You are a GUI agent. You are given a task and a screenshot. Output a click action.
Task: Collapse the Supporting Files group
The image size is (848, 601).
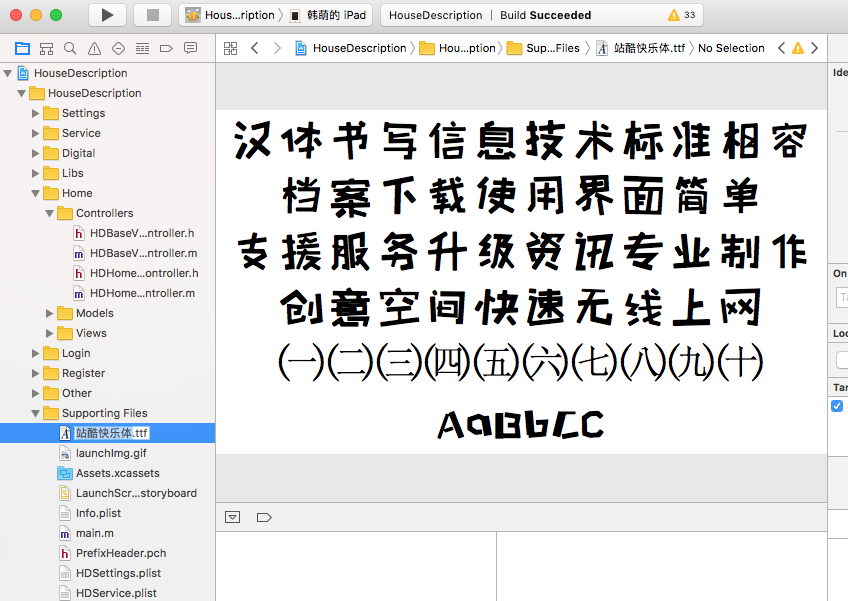[x=36, y=413]
